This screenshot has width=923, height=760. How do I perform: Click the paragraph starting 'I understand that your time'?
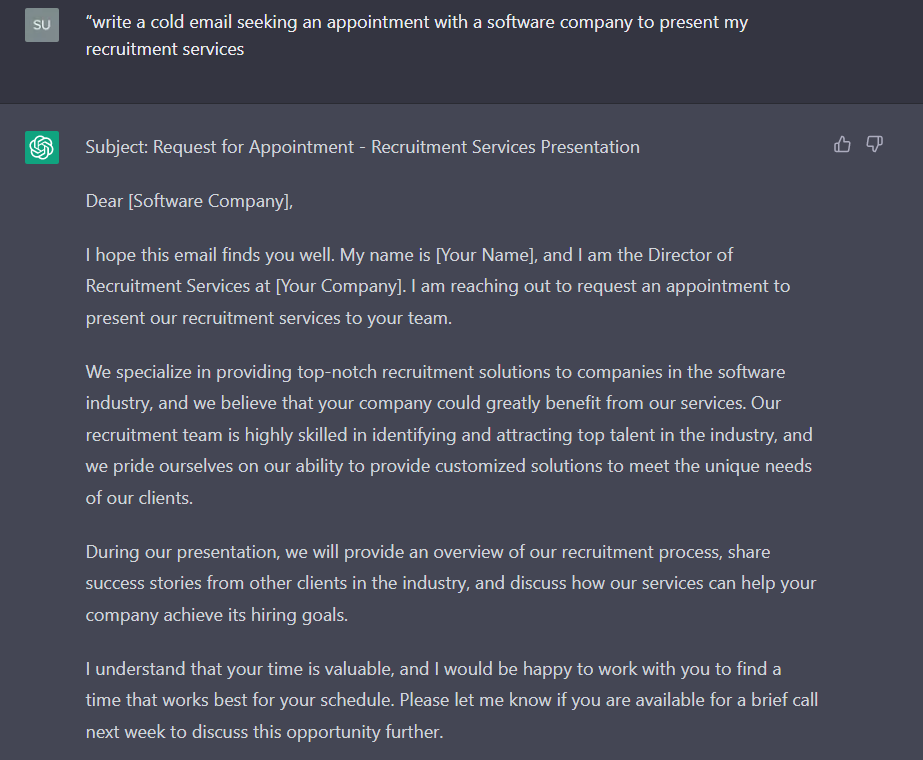coord(452,700)
